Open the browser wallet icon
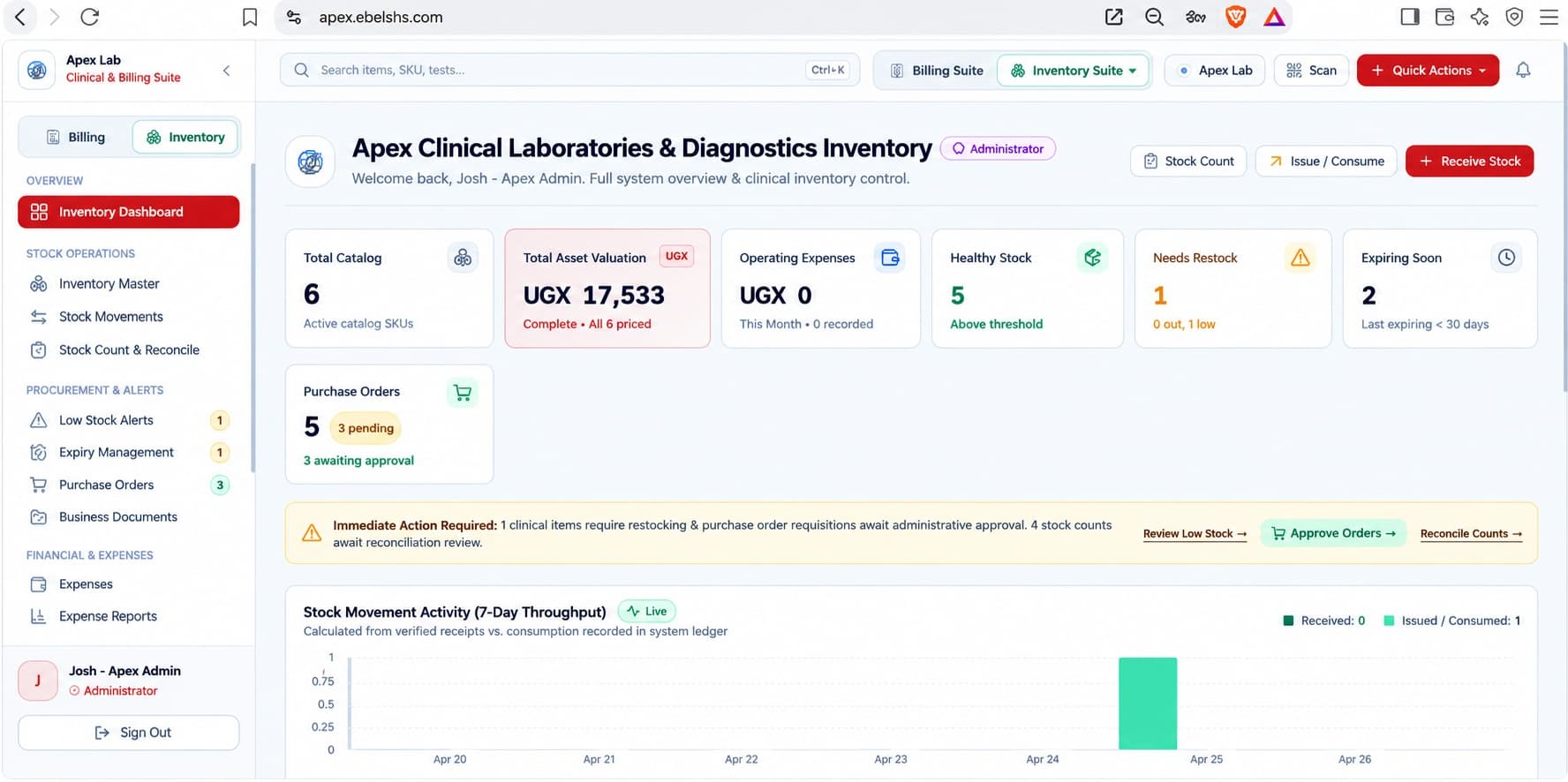1568x782 pixels. point(1444,17)
